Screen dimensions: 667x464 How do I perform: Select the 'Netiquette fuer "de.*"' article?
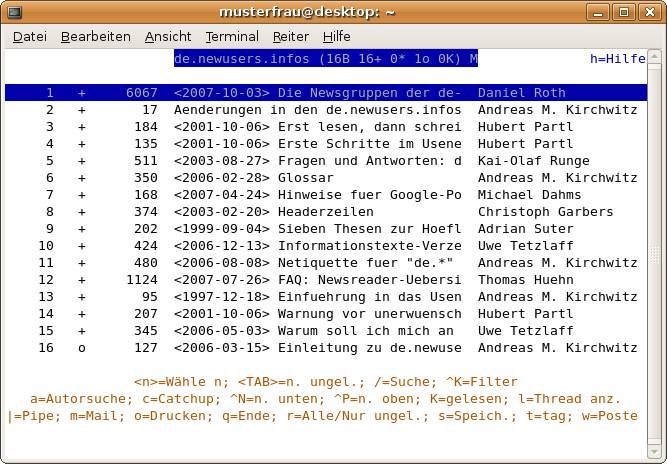(x=317, y=263)
